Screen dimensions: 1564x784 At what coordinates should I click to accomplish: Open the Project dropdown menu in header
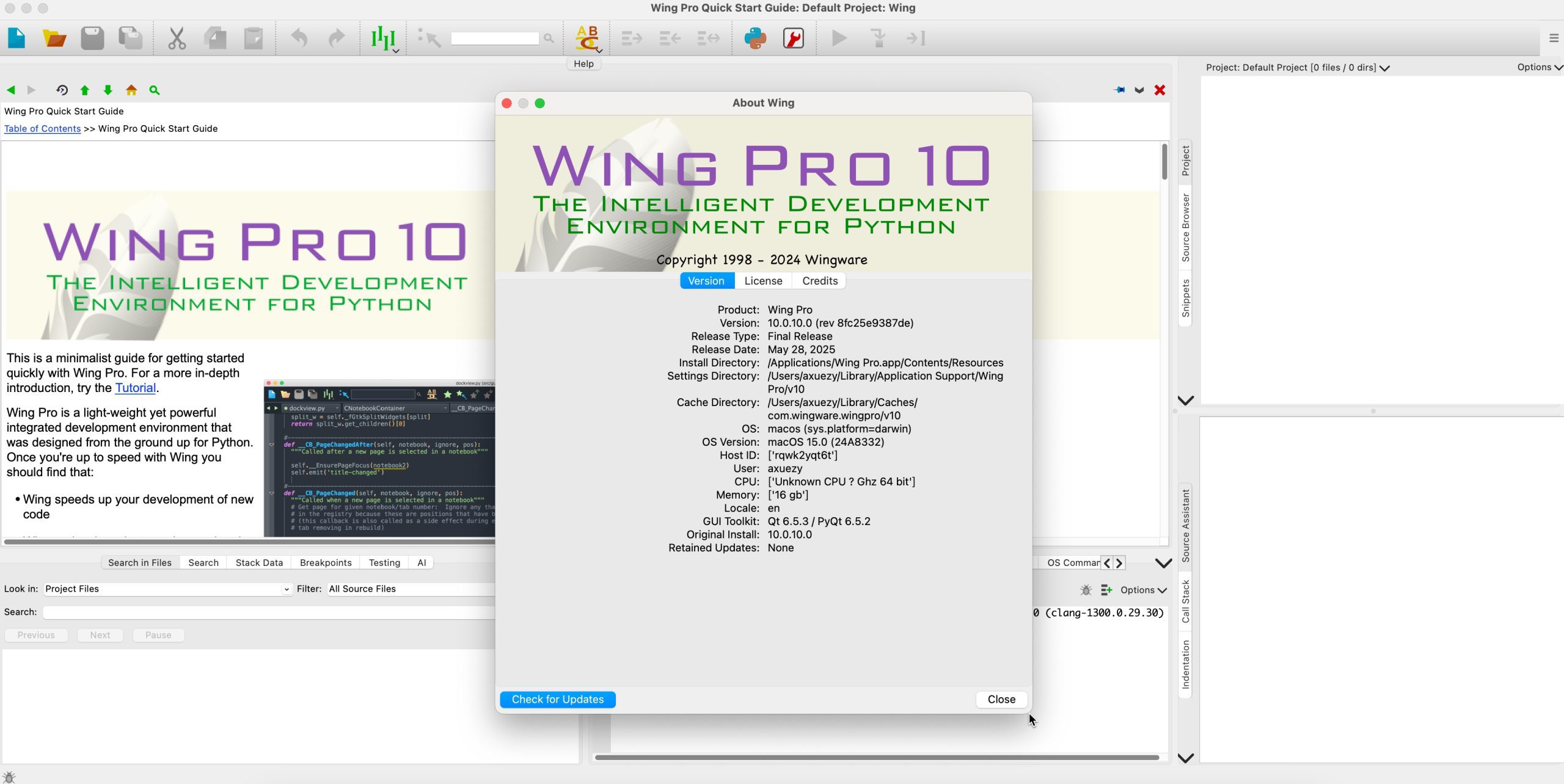pos(1298,68)
